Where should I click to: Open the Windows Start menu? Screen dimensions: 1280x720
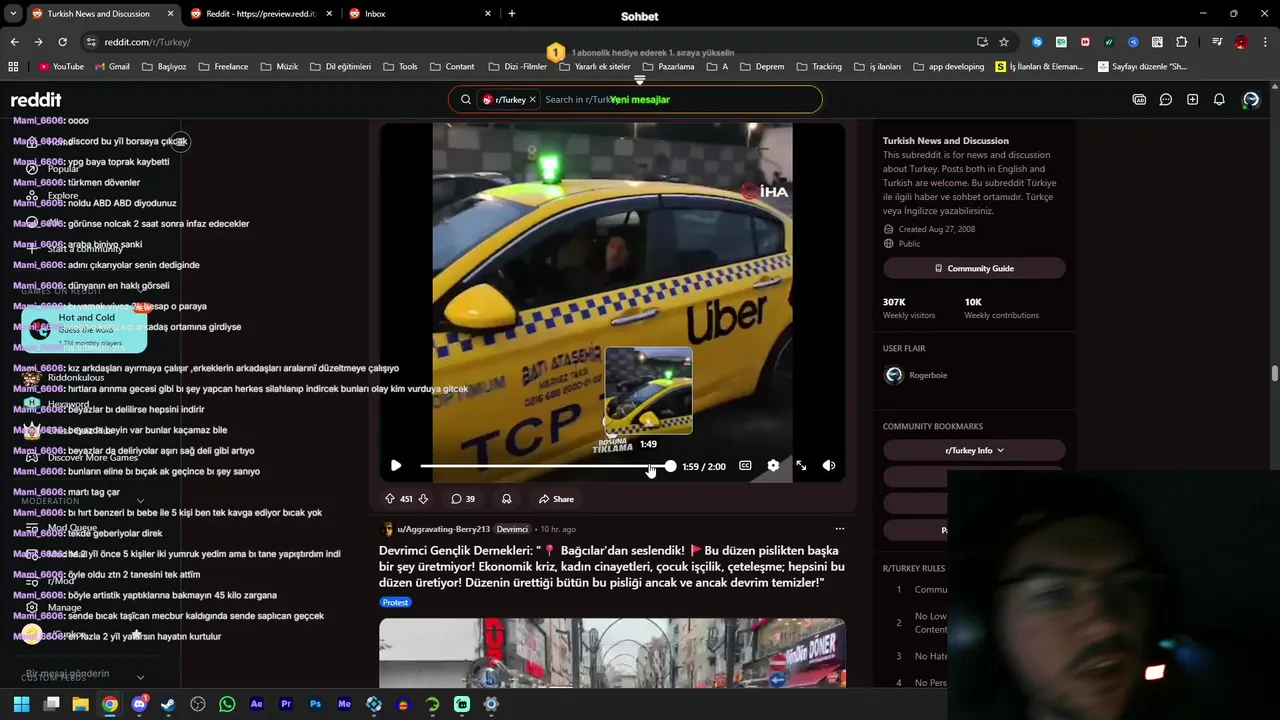pos(21,704)
